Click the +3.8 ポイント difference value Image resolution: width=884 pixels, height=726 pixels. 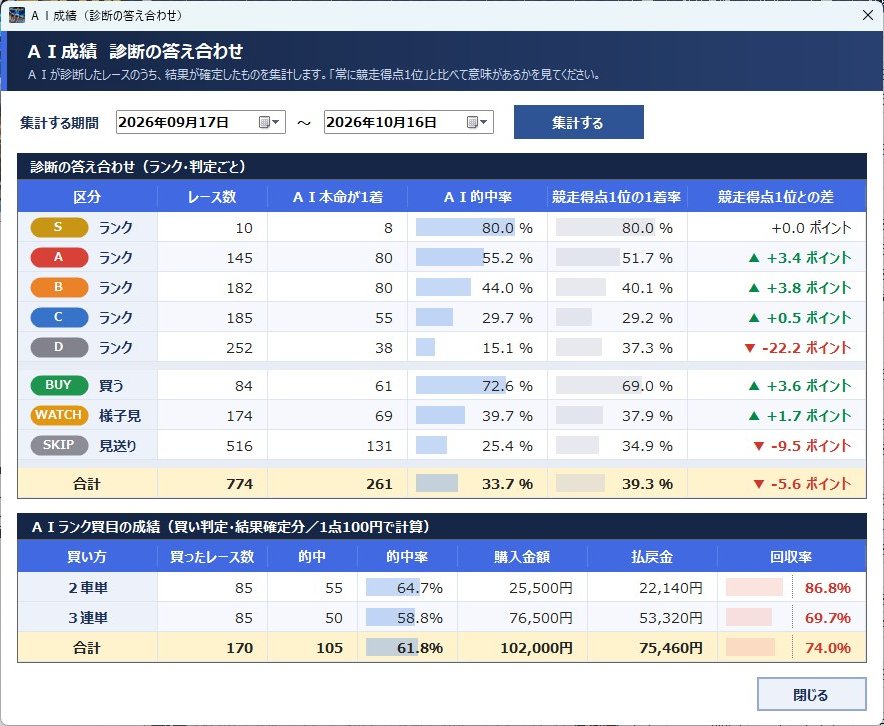tap(799, 288)
